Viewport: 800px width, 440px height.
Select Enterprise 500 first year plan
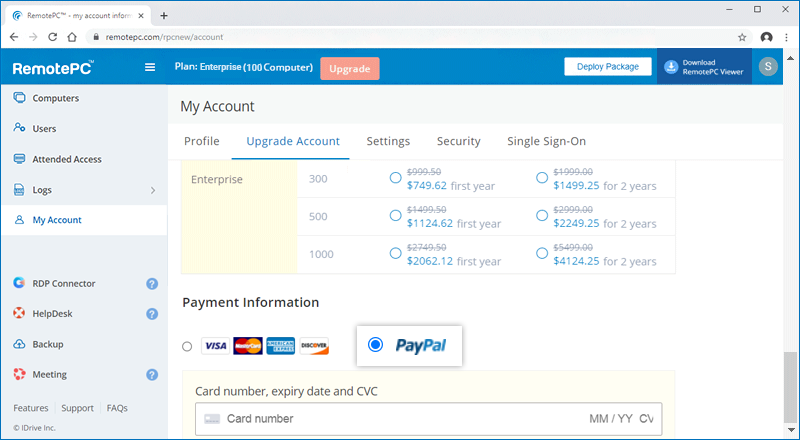[395, 215]
